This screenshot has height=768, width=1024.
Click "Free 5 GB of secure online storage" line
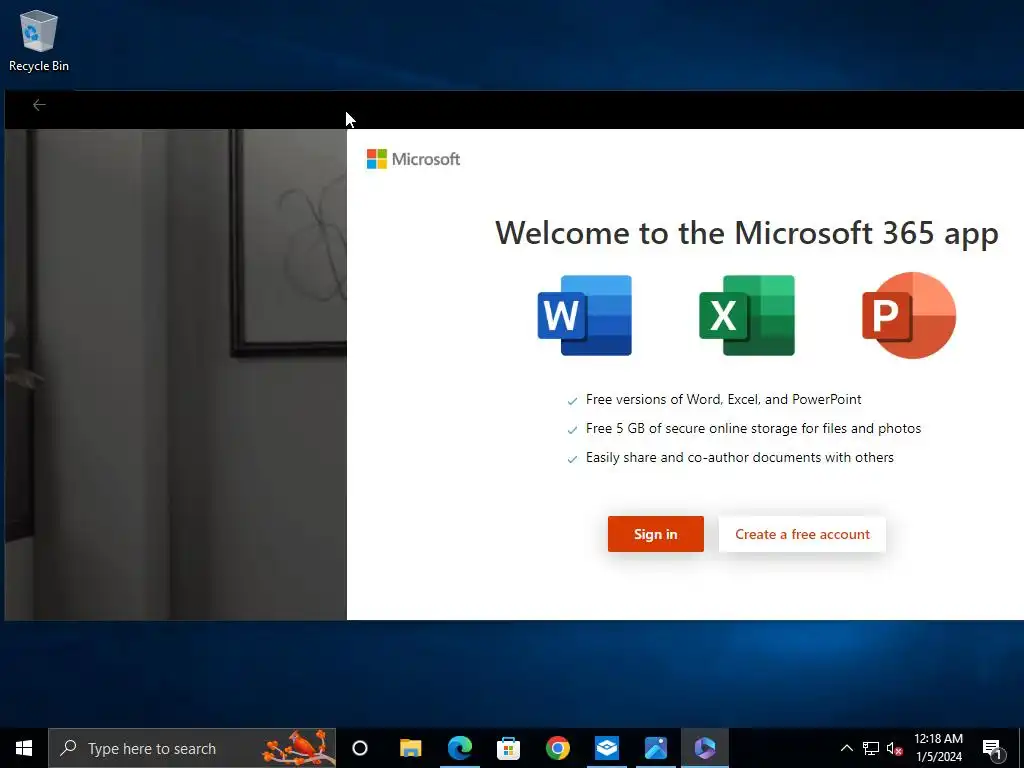(753, 428)
